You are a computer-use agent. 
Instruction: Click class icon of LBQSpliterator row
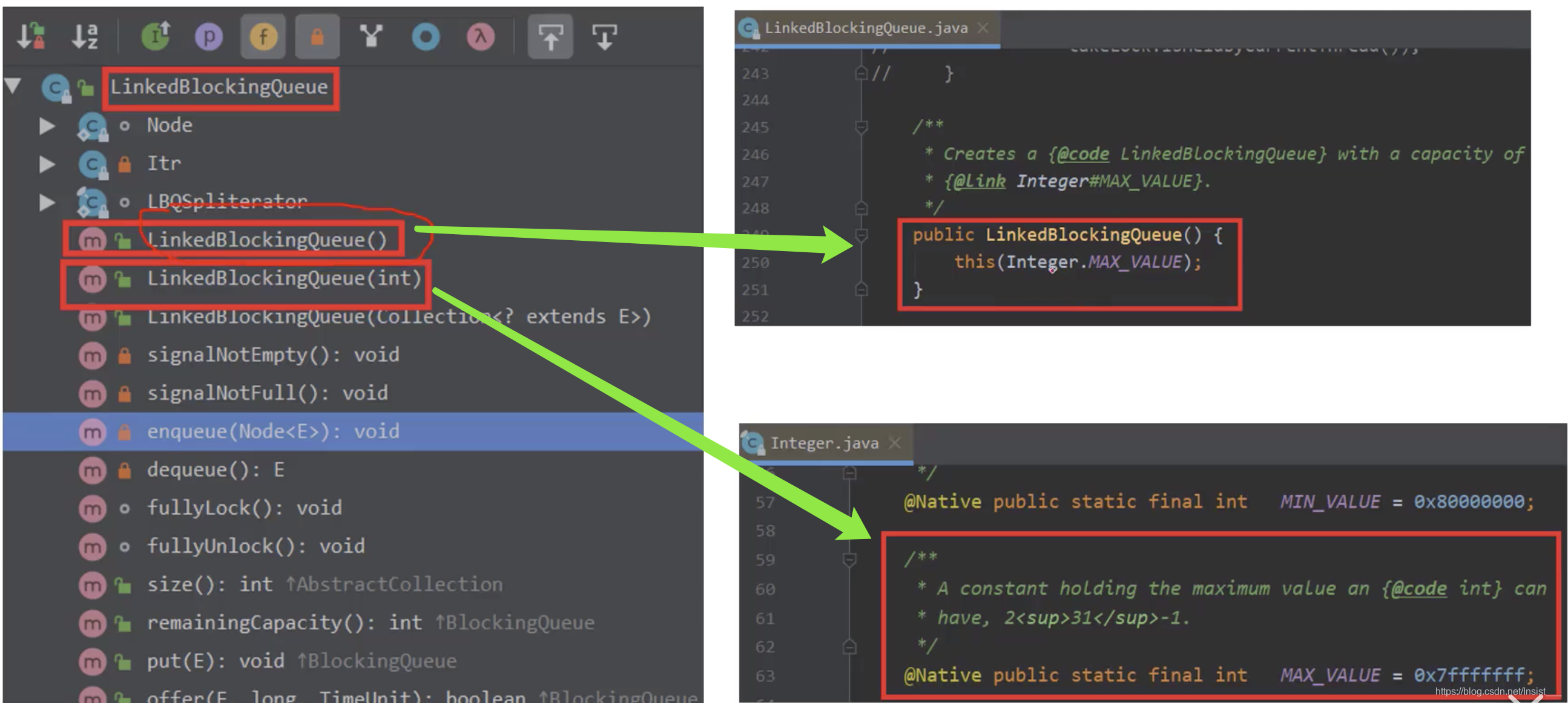93,203
